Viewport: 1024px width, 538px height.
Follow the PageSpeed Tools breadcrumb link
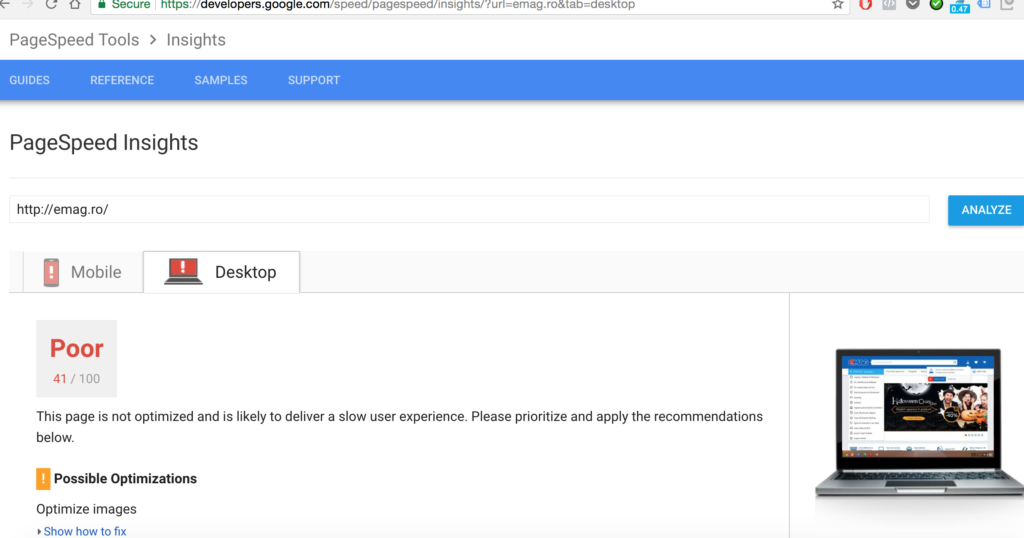pyautogui.click(x=74, y=40)
